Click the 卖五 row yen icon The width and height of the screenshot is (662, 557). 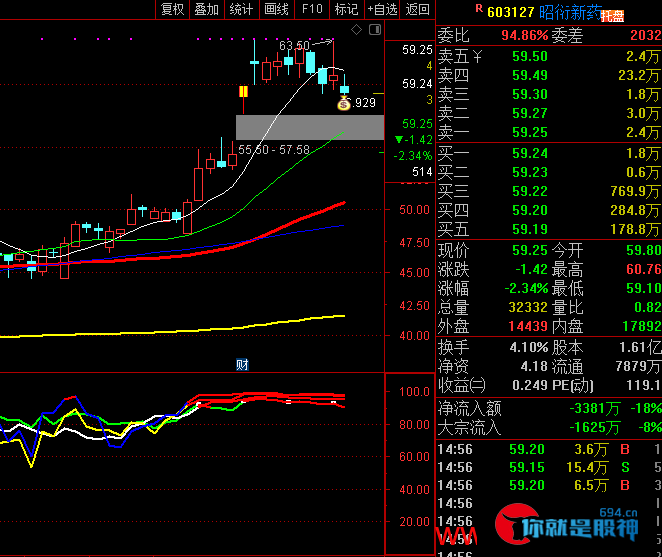coord(477,56)
